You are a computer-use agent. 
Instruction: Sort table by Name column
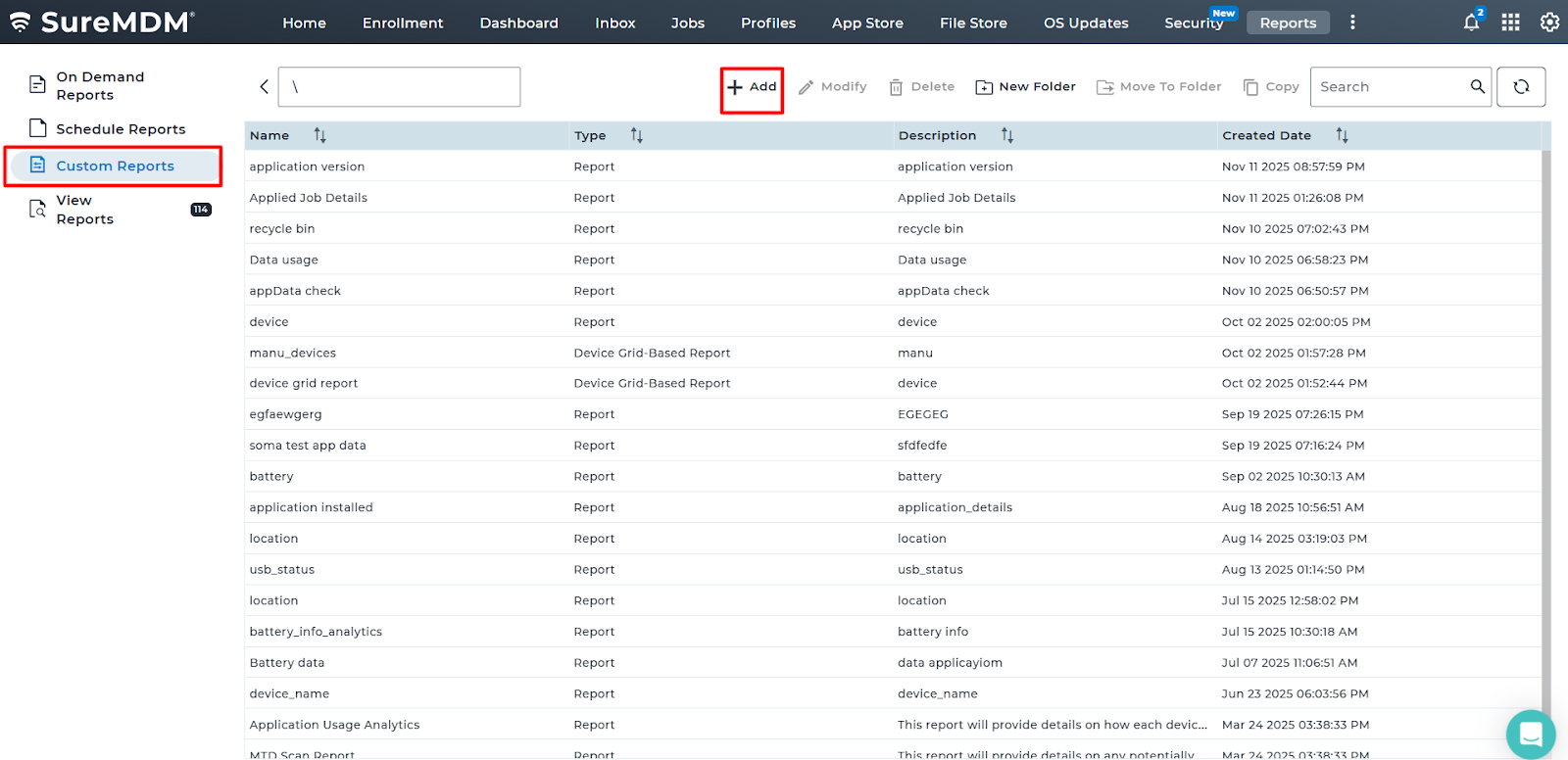tap(319, 136)
